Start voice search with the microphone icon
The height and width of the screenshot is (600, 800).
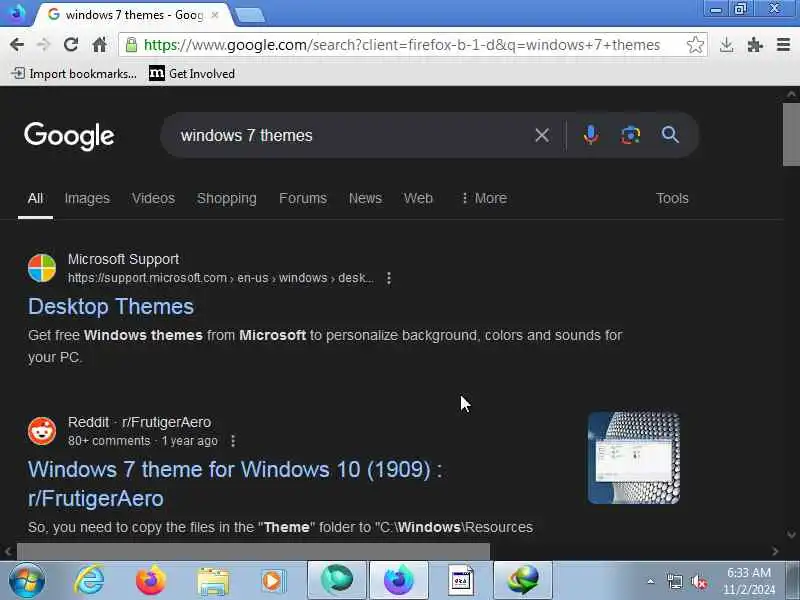click(591, 135)
